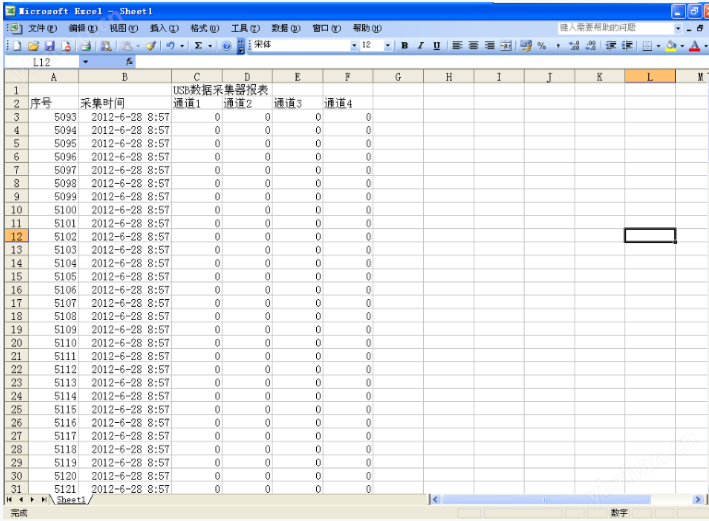This screenshot has height=521, width=709.
Task: Apply Borders to selected cell
Action: (x=648, y=46)
